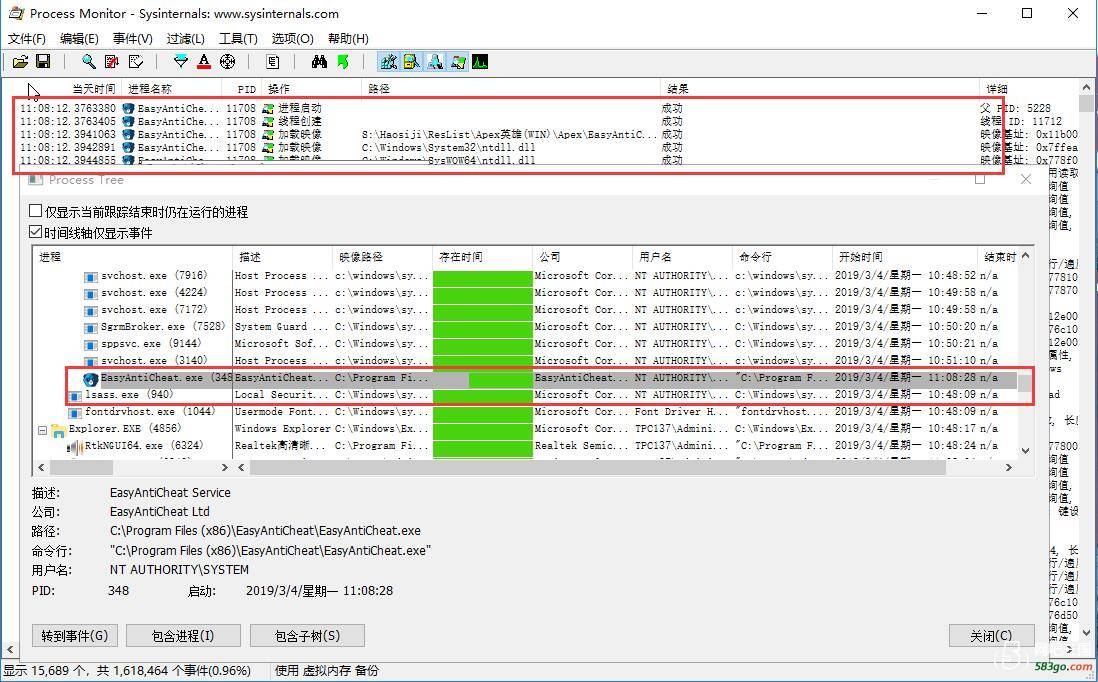Click the 转到事件(G) button

pyautogui.click(x=75, y=636)
